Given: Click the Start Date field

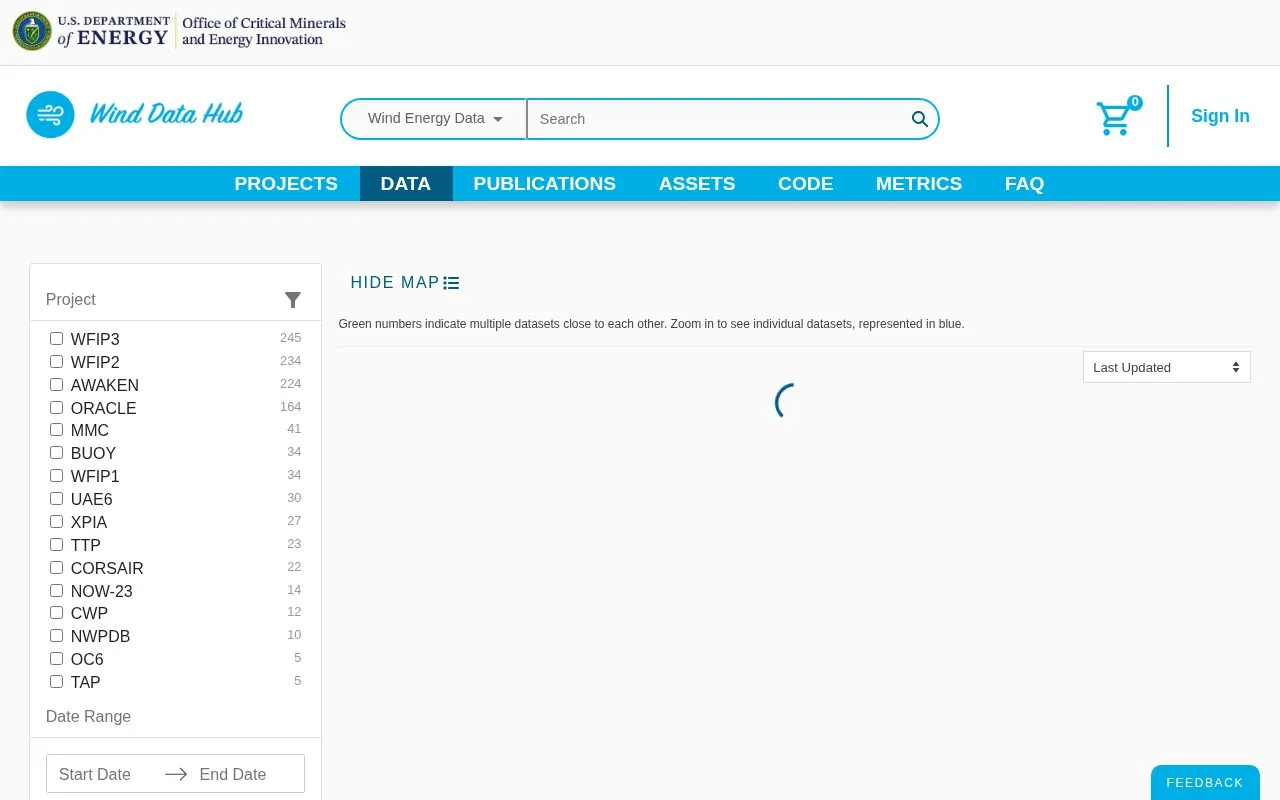Looking at the screenshot, I should pyautogui.click(x=101, y=774).
